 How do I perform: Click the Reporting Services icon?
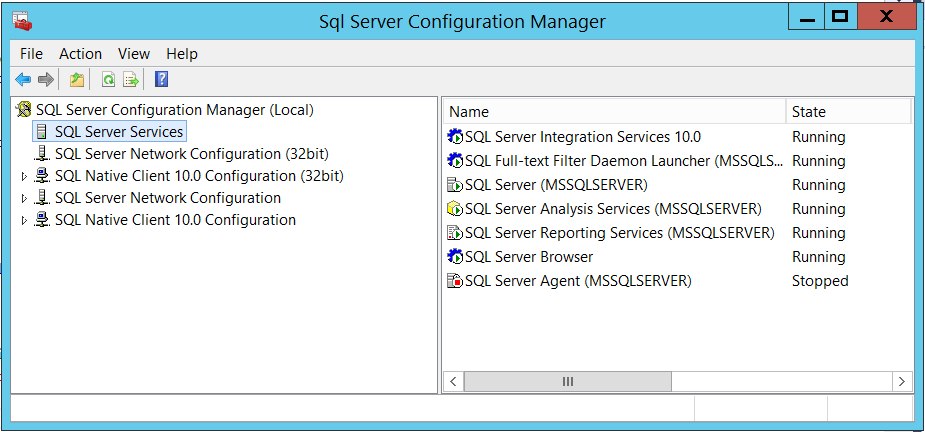(455, 233)
